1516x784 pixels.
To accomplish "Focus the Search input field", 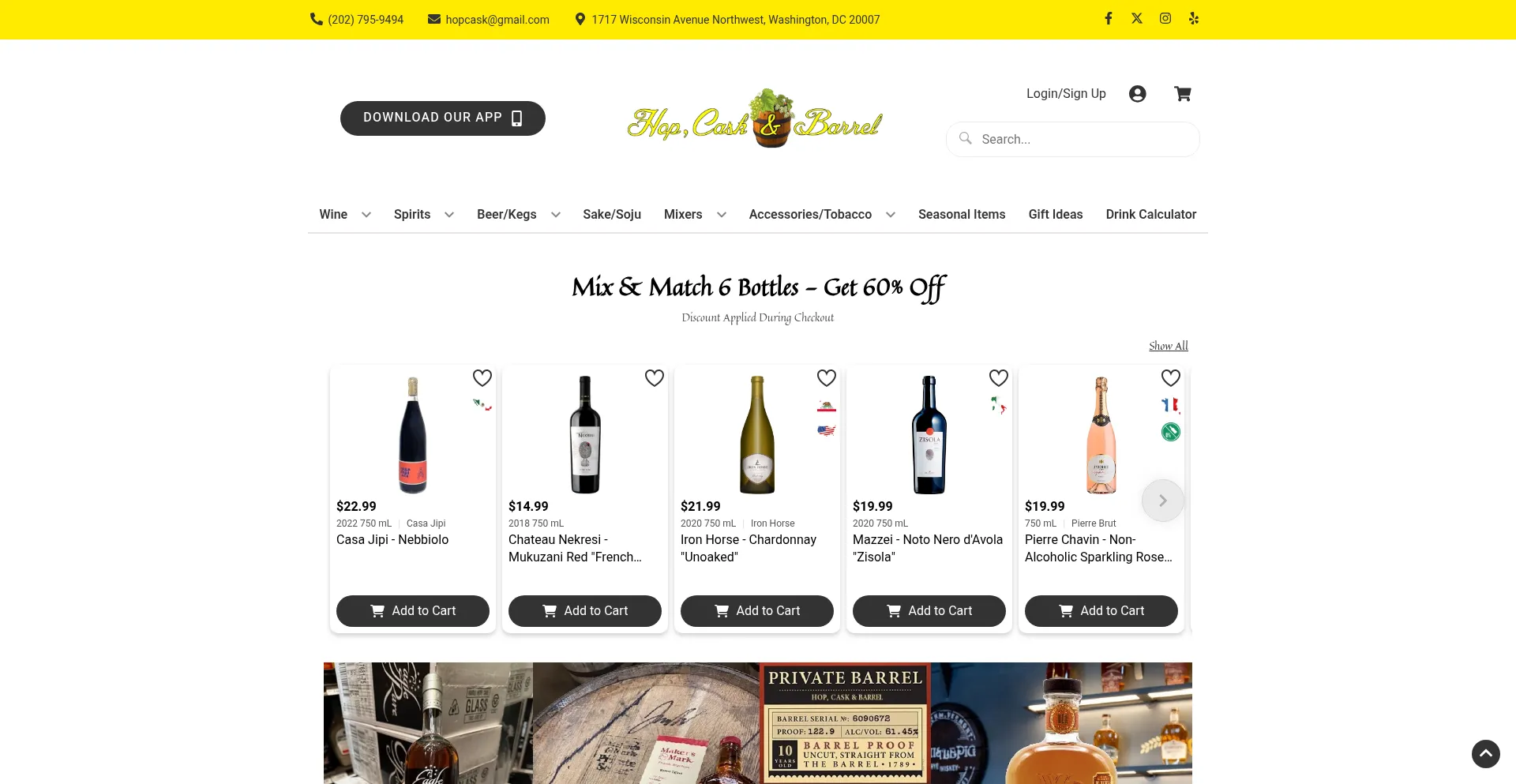I will [1072, 139].
